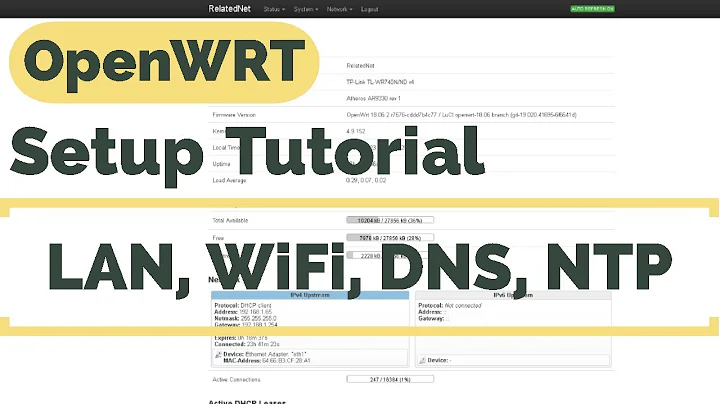Open the System dropdown menu
Viewport: 720px width, 404px height.
(x=306, y=9)
